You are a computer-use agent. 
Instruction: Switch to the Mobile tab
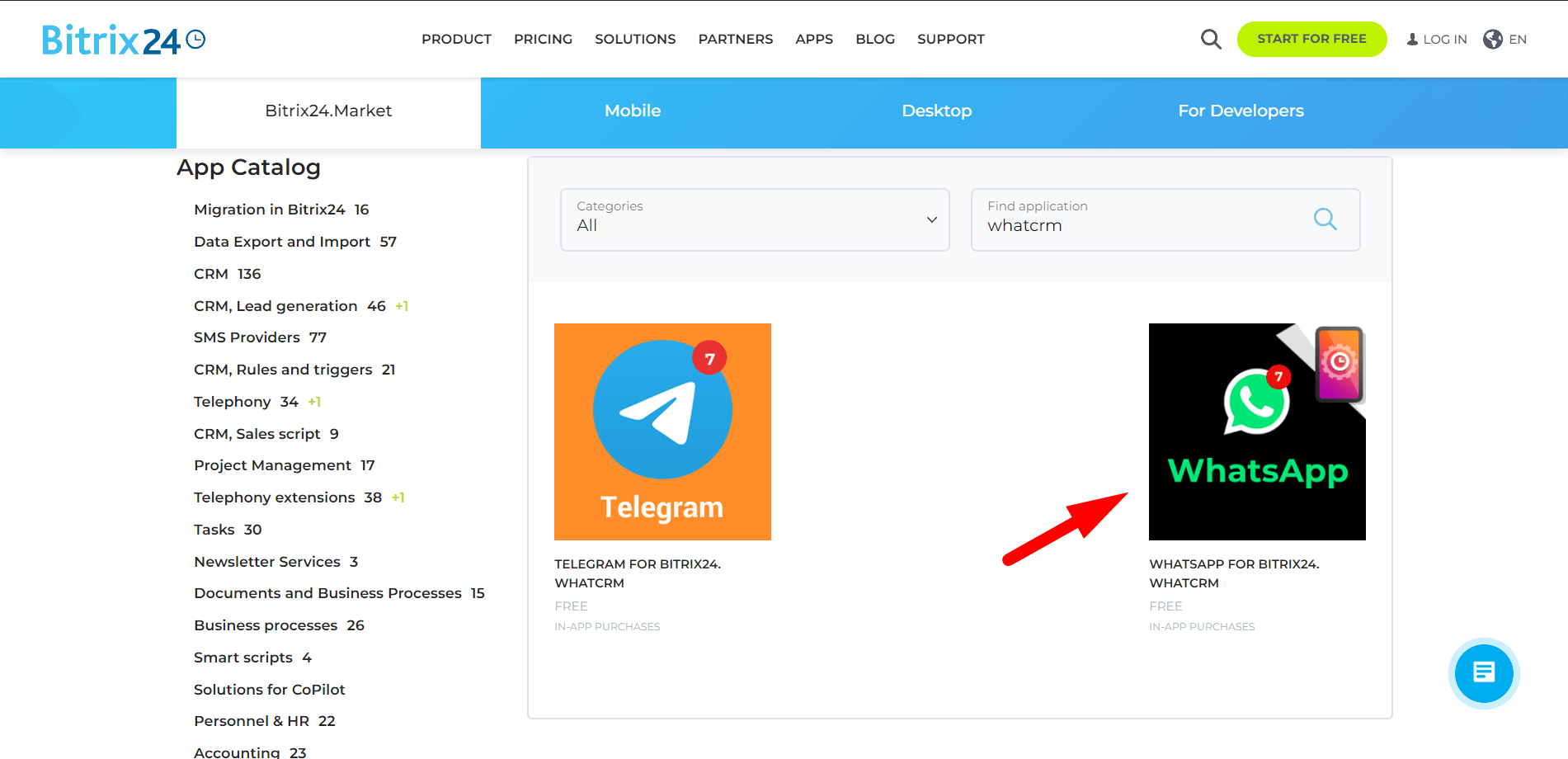pyautogui.click(x=632, y=111)
